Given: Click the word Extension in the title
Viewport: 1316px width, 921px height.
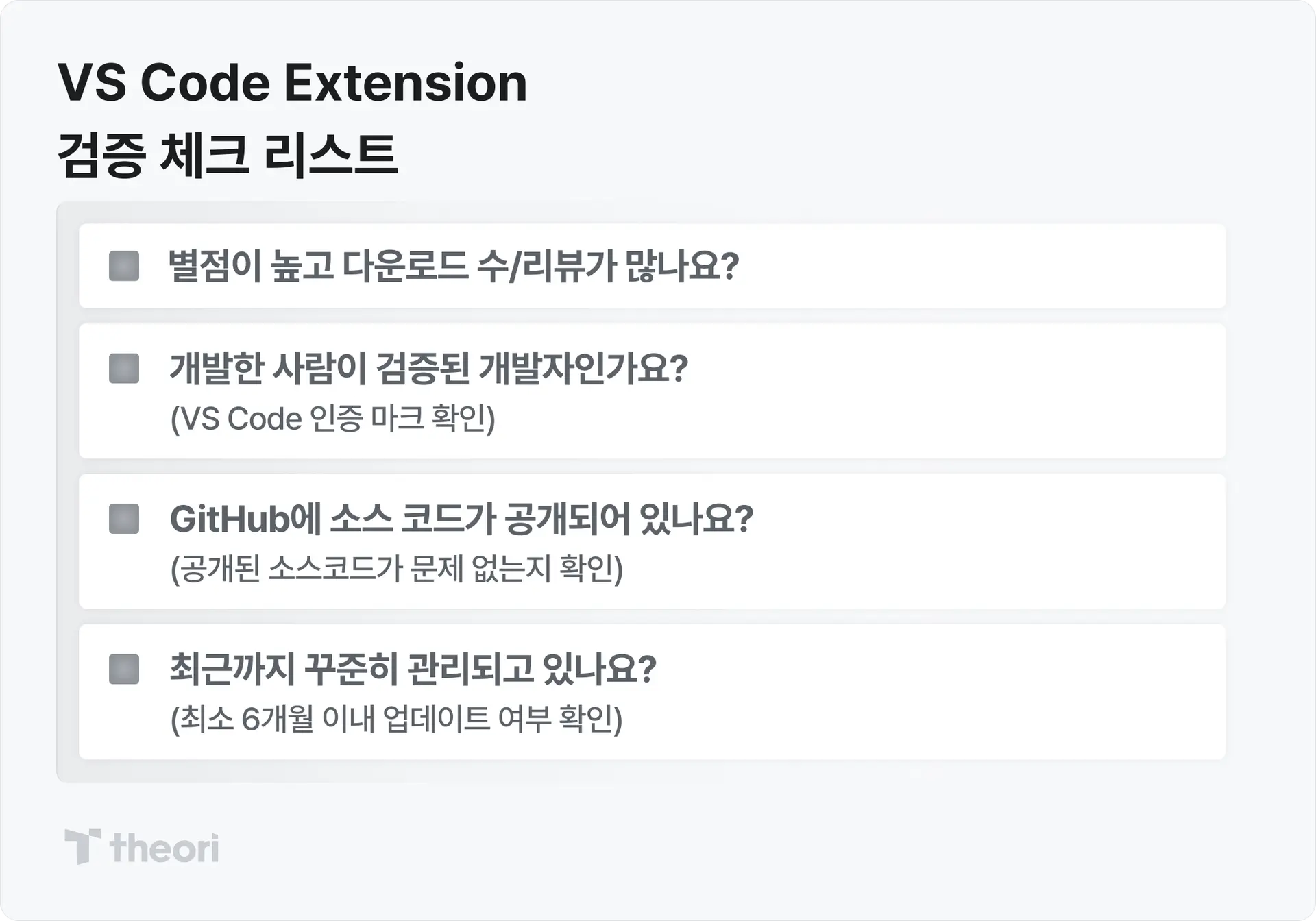Looking at the screenshot, I should (x=405, y=83).
